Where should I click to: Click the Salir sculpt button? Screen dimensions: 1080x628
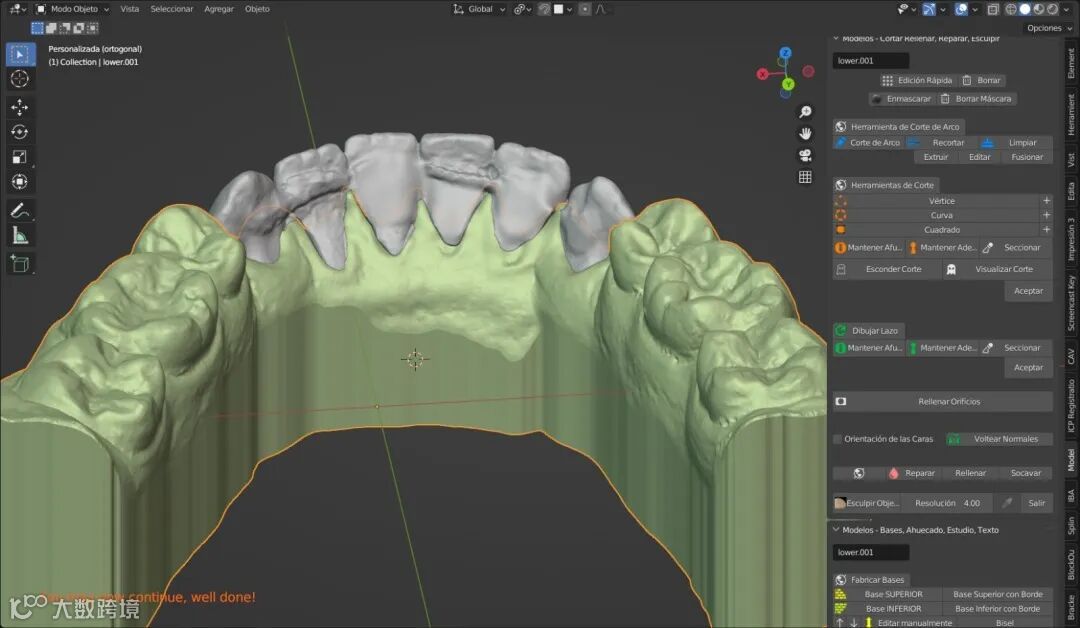[x=1037, y=503]
